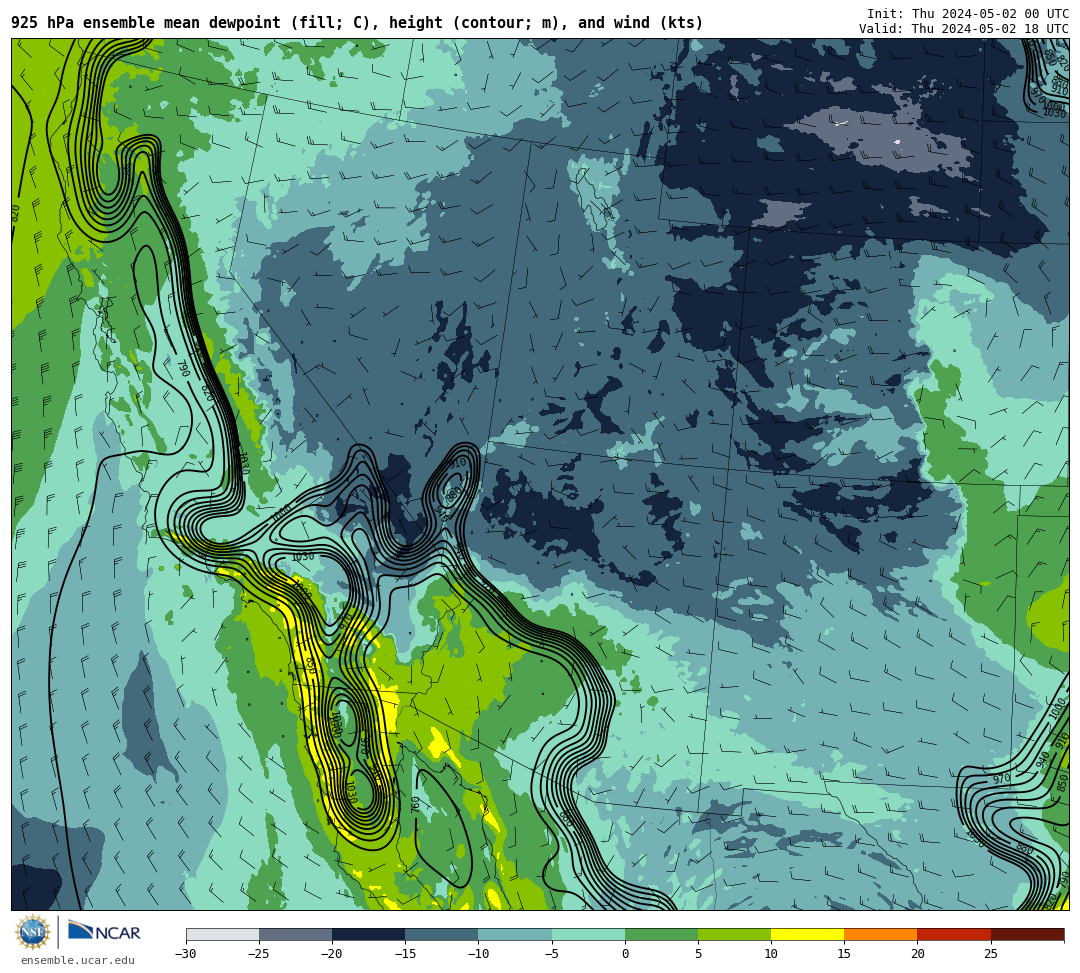Click the NCAR logo
The height and width of the screenshot is (973, 1080).
coord(104,932)
